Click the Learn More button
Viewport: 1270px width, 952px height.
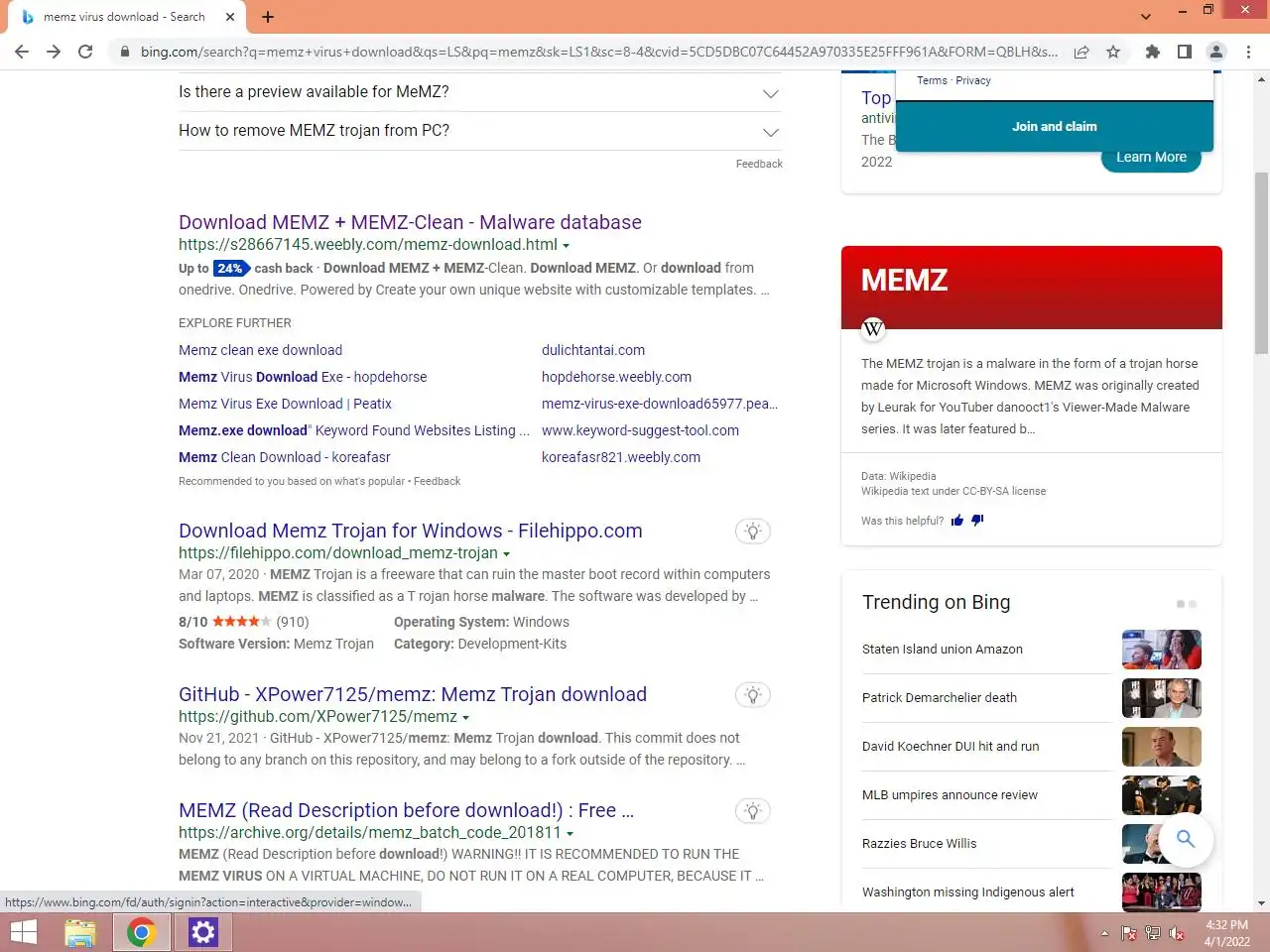click(1151, 159)
